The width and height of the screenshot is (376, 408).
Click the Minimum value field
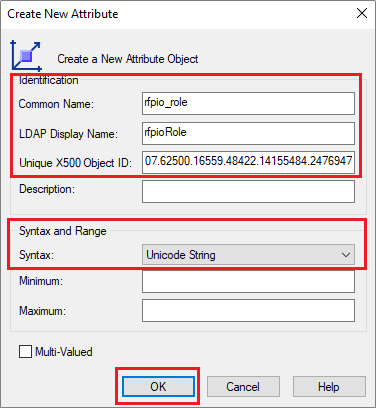point(248,281)
